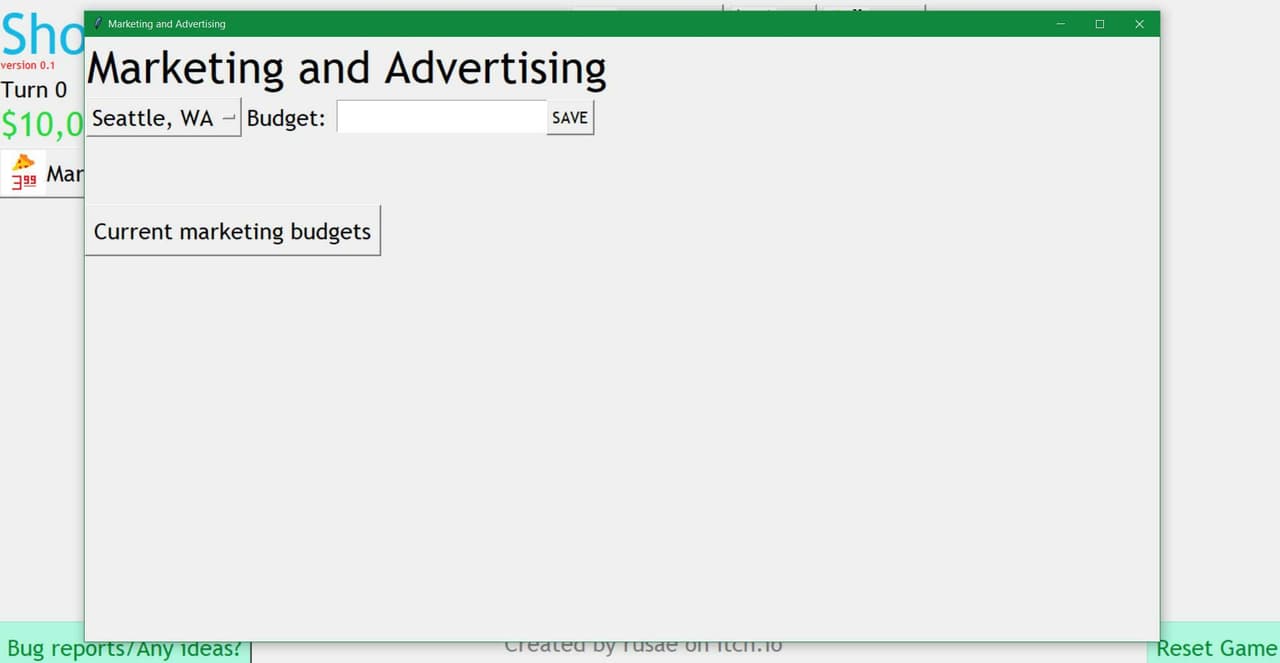Click the window title text in the title bar
The width and height of the screenshot is (1280, 663).
pyautogui.click(x=167, y=24)
